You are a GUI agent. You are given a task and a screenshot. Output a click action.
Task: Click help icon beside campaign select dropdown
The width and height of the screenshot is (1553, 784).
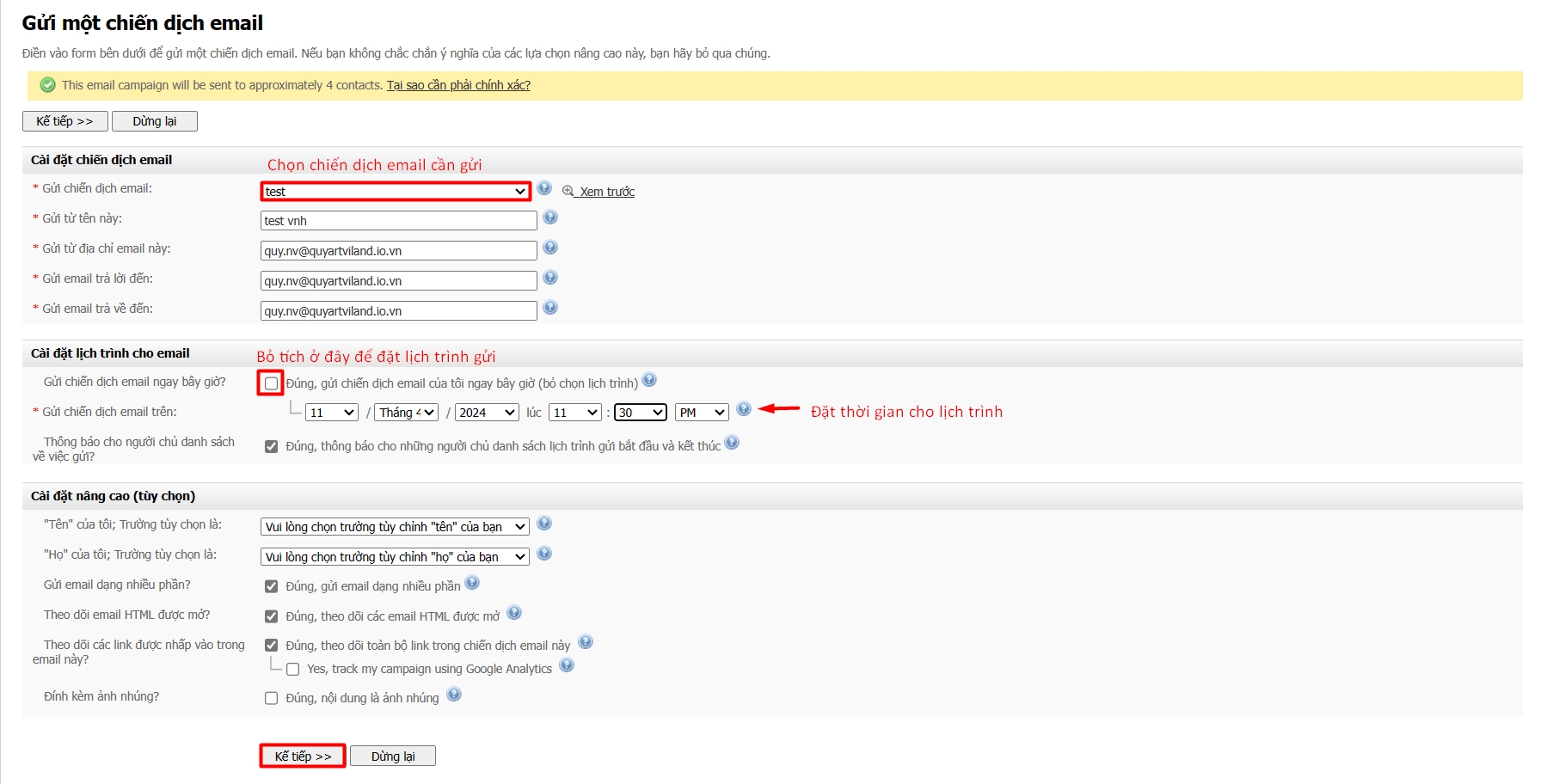point(544,188)
